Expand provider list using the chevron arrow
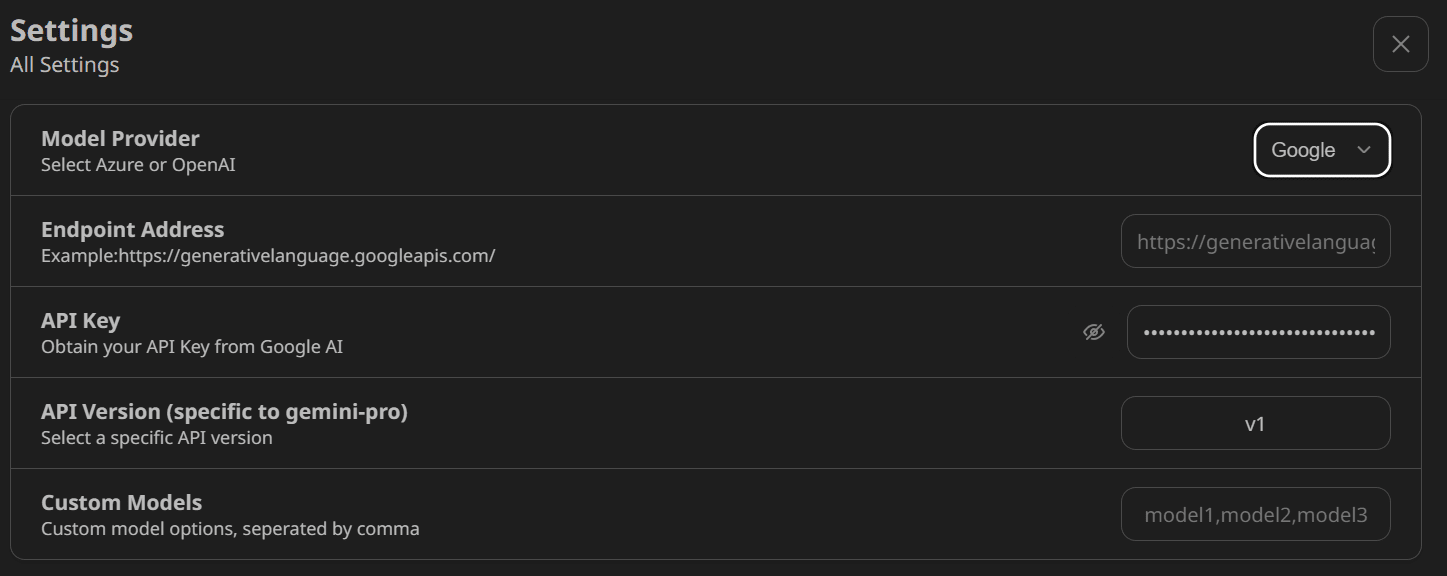The height and width of the screenshot is (576, 1447). [x=1364, y=150]
